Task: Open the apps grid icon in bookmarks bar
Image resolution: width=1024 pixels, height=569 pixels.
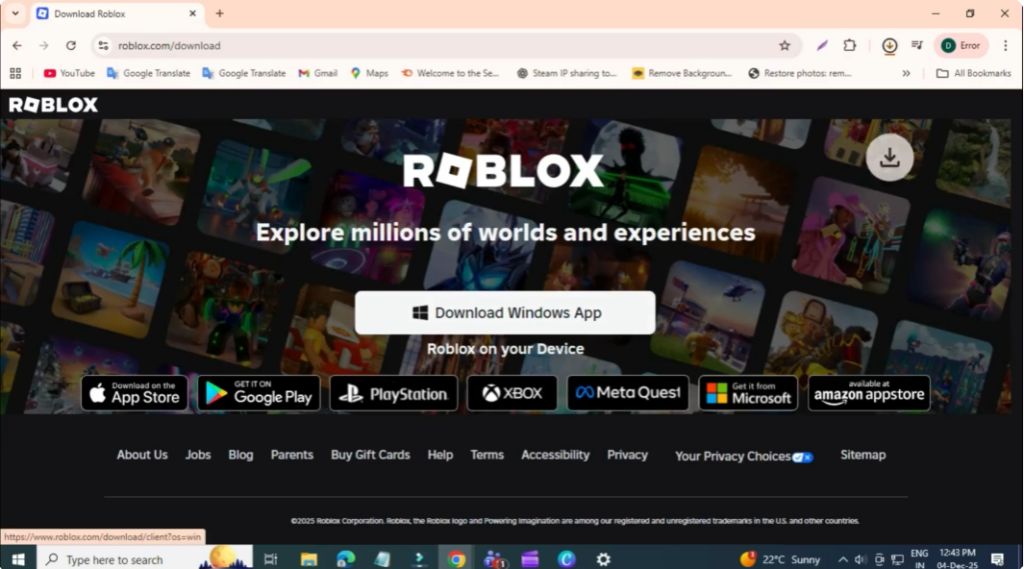Action: (x=16, y=73)
